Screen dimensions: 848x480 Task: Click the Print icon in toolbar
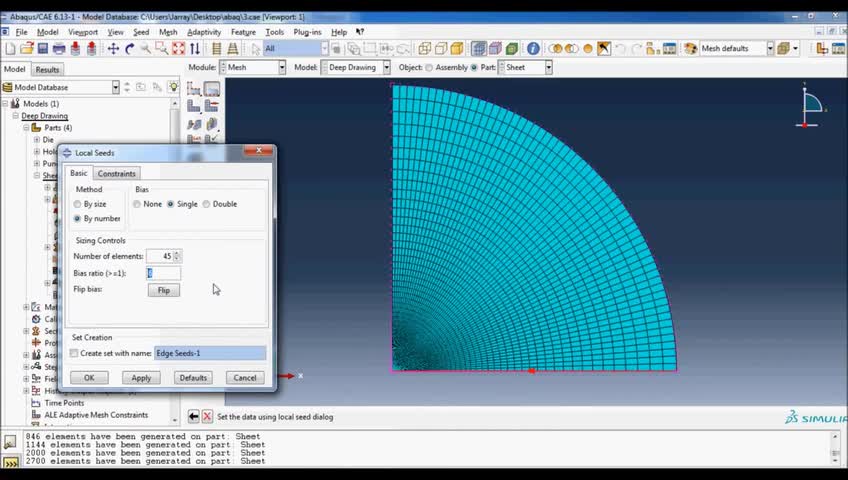click(59, 49)
